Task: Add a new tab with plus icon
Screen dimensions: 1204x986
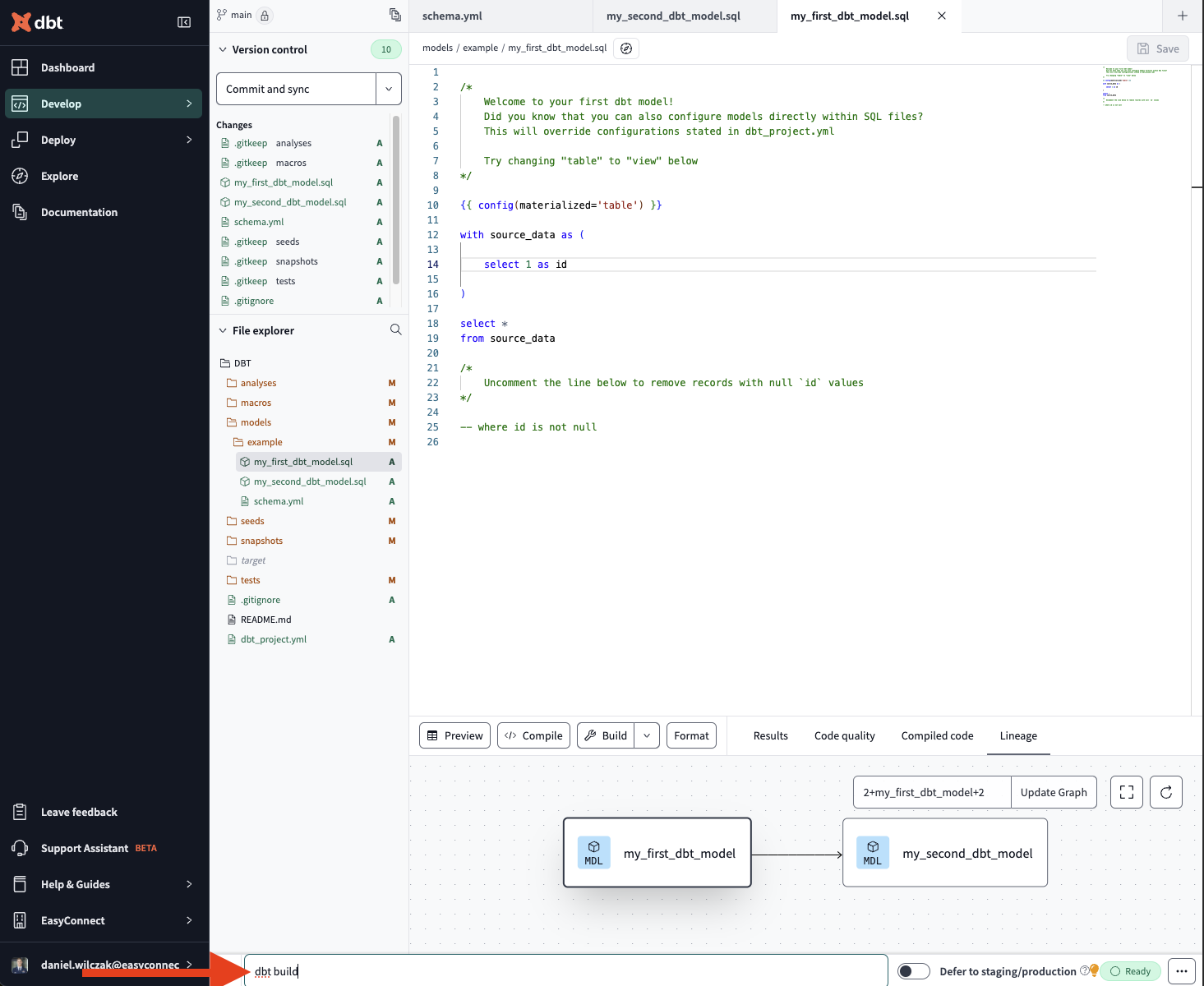Action: (1183, 16)
